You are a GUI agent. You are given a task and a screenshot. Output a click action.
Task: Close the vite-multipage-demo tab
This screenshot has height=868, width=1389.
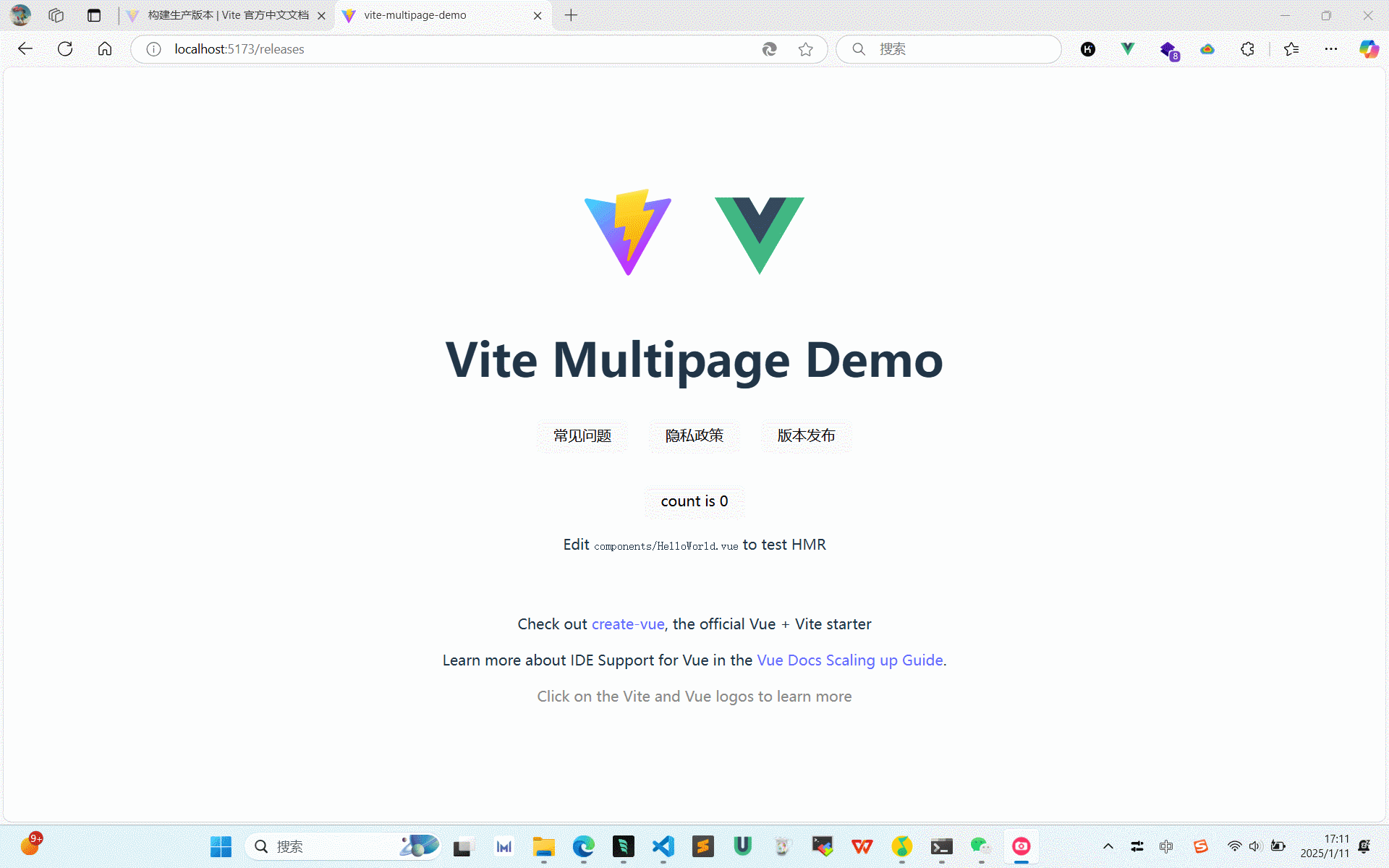538,15
